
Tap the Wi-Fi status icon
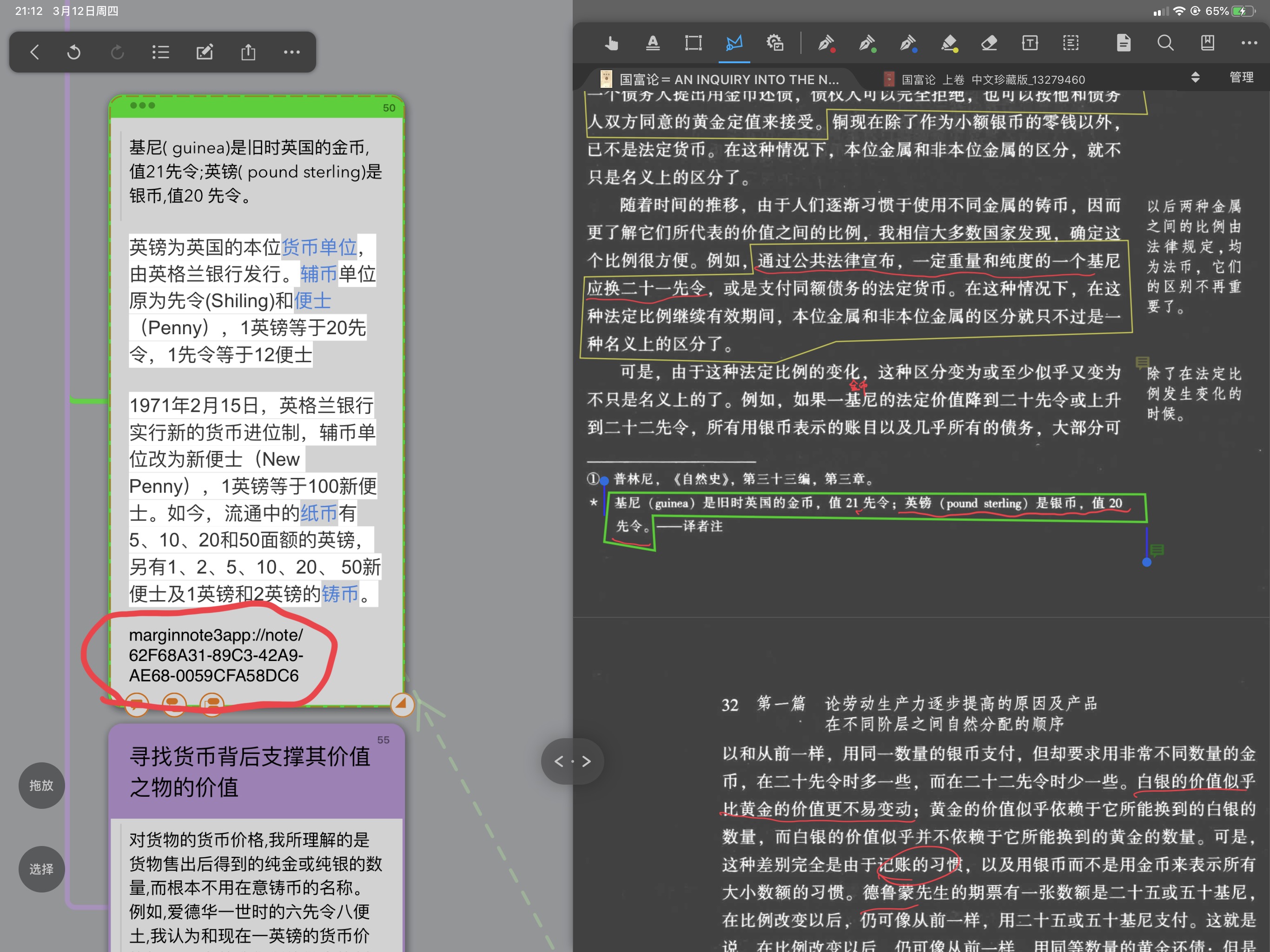tap(1179, 11)
